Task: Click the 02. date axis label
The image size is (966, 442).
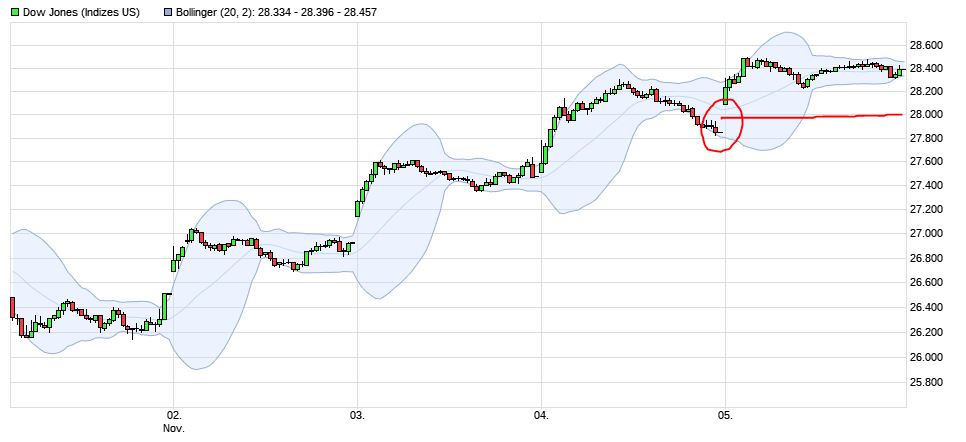Action: coord(174,415)
